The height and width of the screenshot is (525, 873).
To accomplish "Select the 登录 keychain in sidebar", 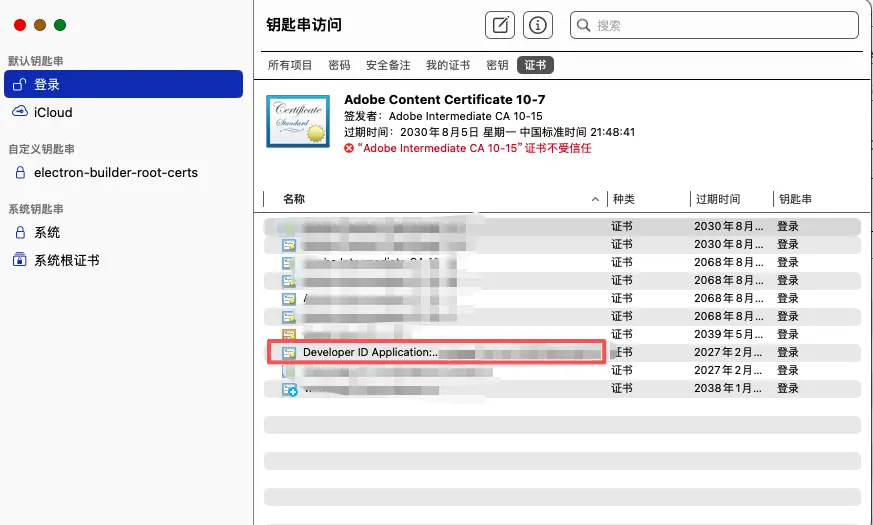I will [123, 84].
